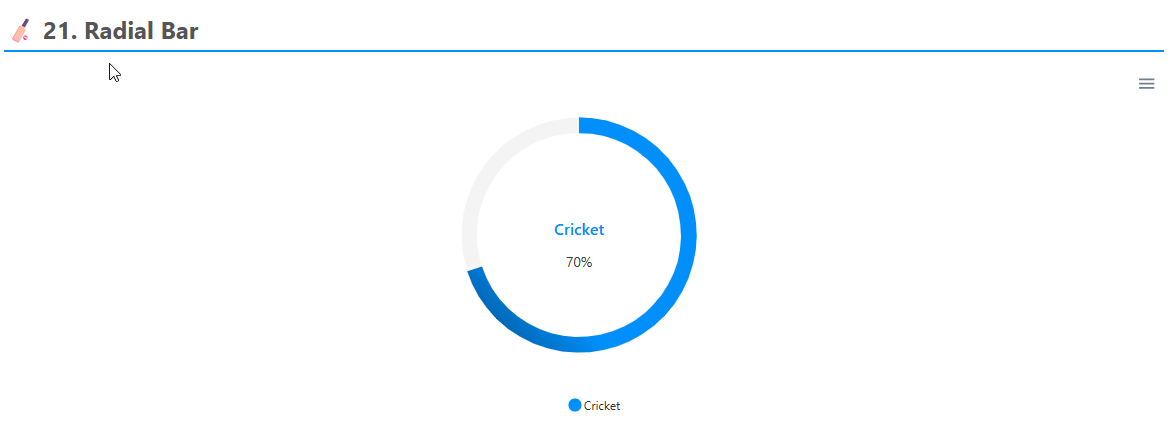Screen dimensions: 1170x430
Task: Click empty space between Cricket label and 70%
Action: 579,246
